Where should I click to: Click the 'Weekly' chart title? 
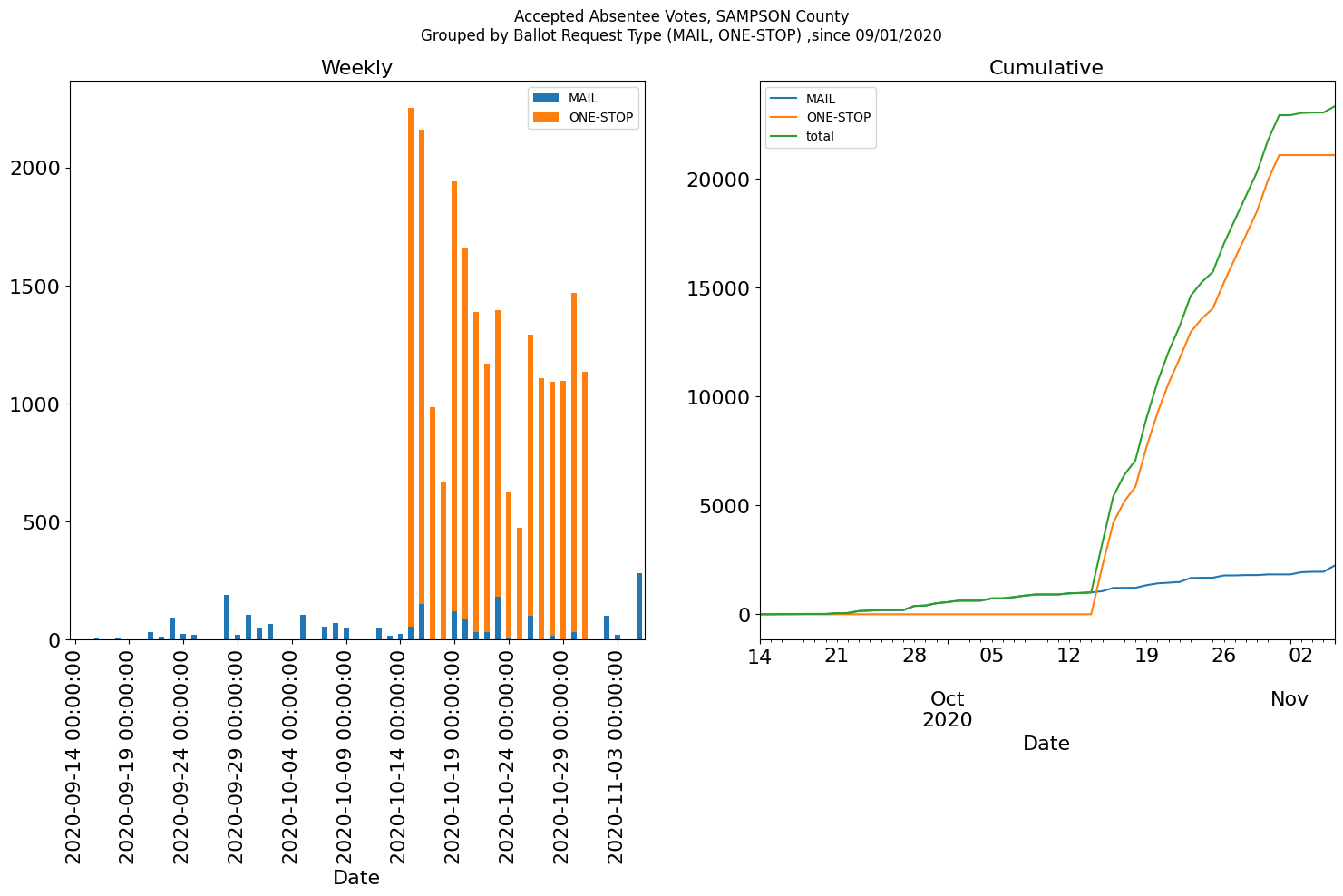pos(356,68)
